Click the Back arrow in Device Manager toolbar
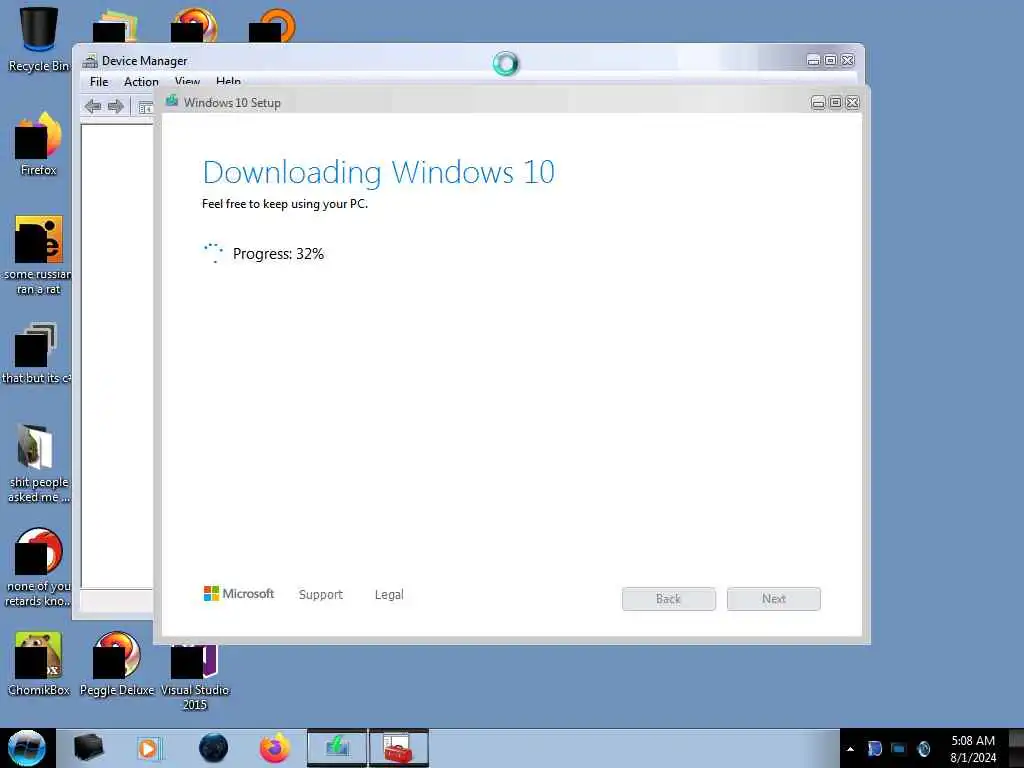Viewport: 1024px width, 768px height. tap(93, 106)
